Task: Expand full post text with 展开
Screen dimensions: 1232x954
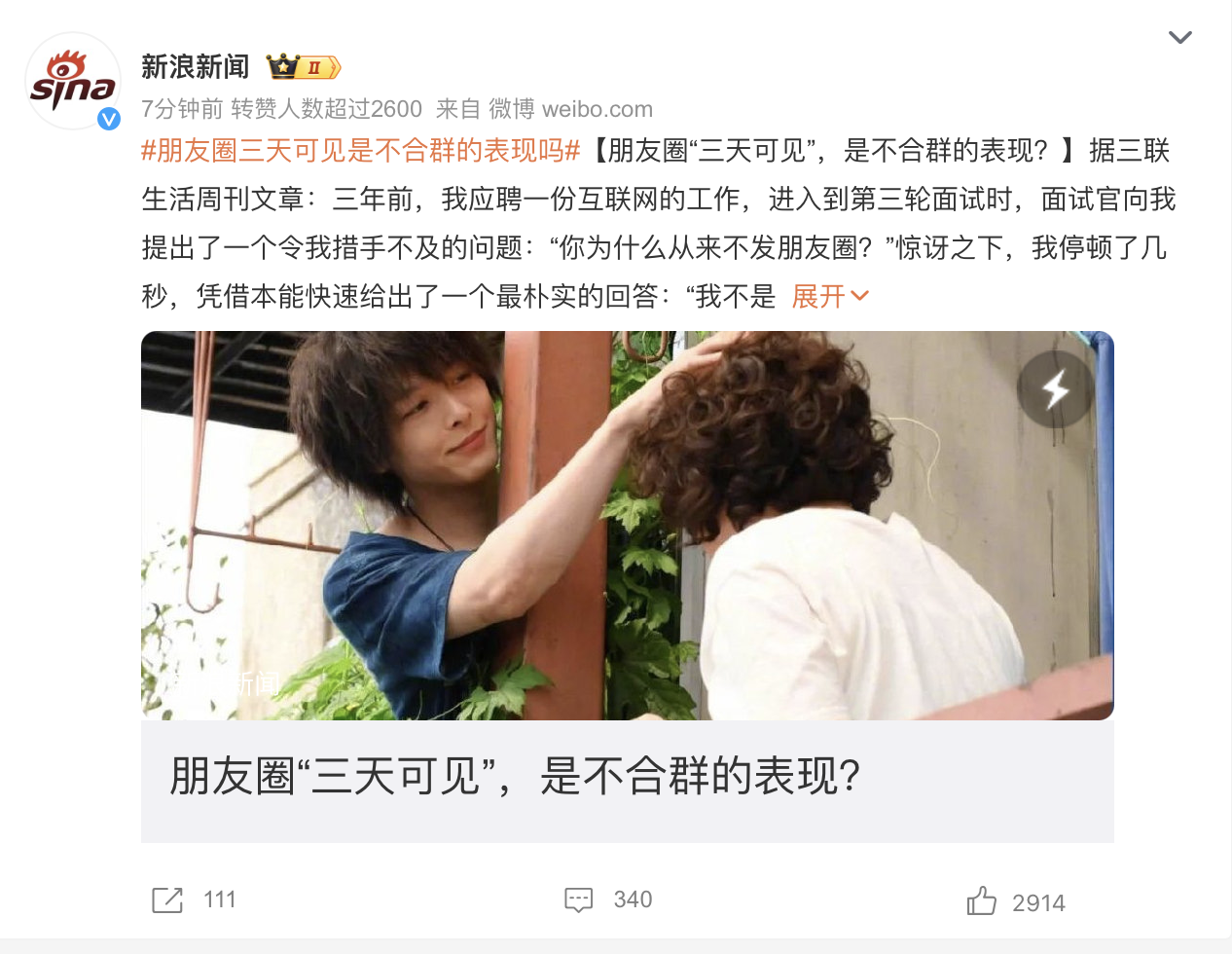Action: pos(818,296)
